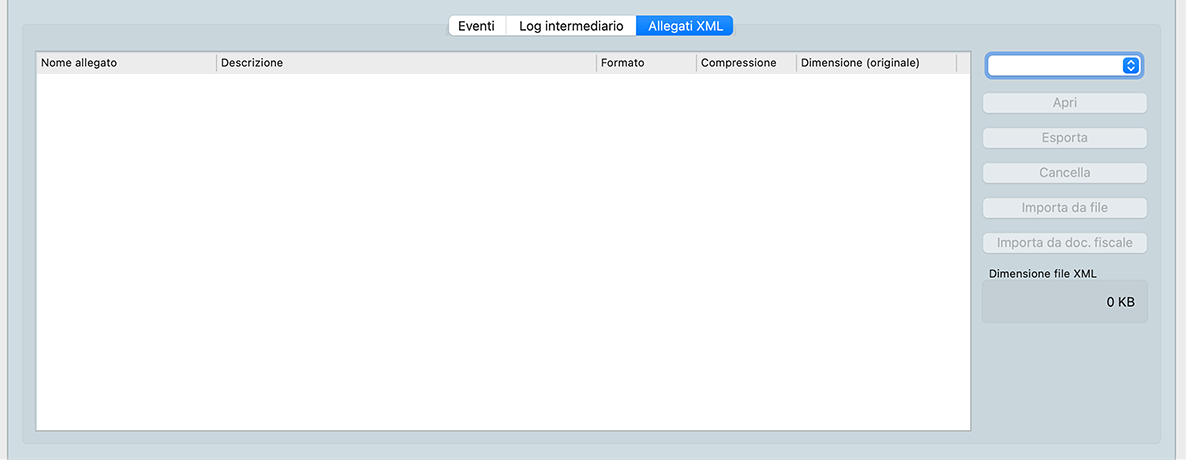1186x460 pixels.
Task: Click divider between Formato and Compressione headers
Action: click(696, 63)
